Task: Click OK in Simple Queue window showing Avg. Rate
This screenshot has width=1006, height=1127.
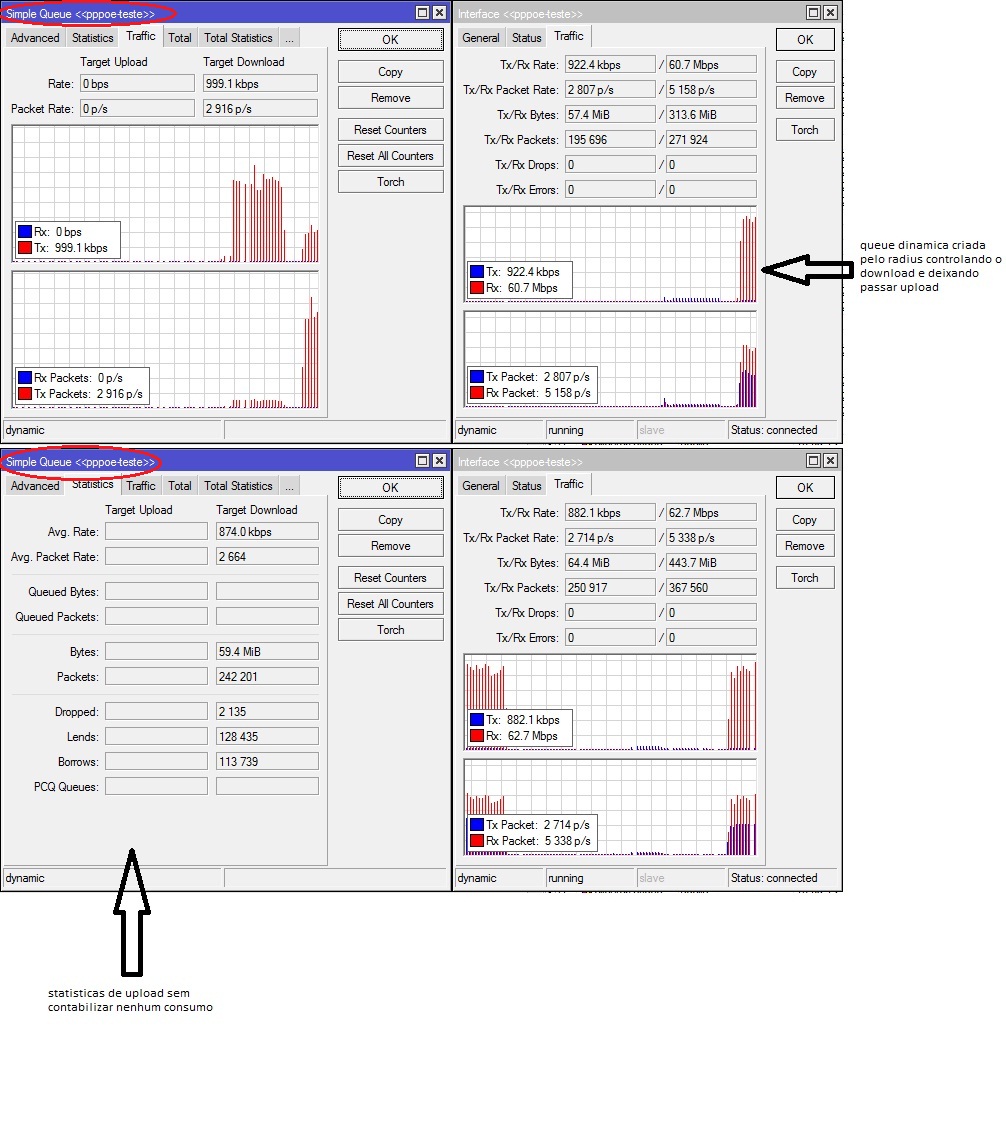Action: click(390, 487)
